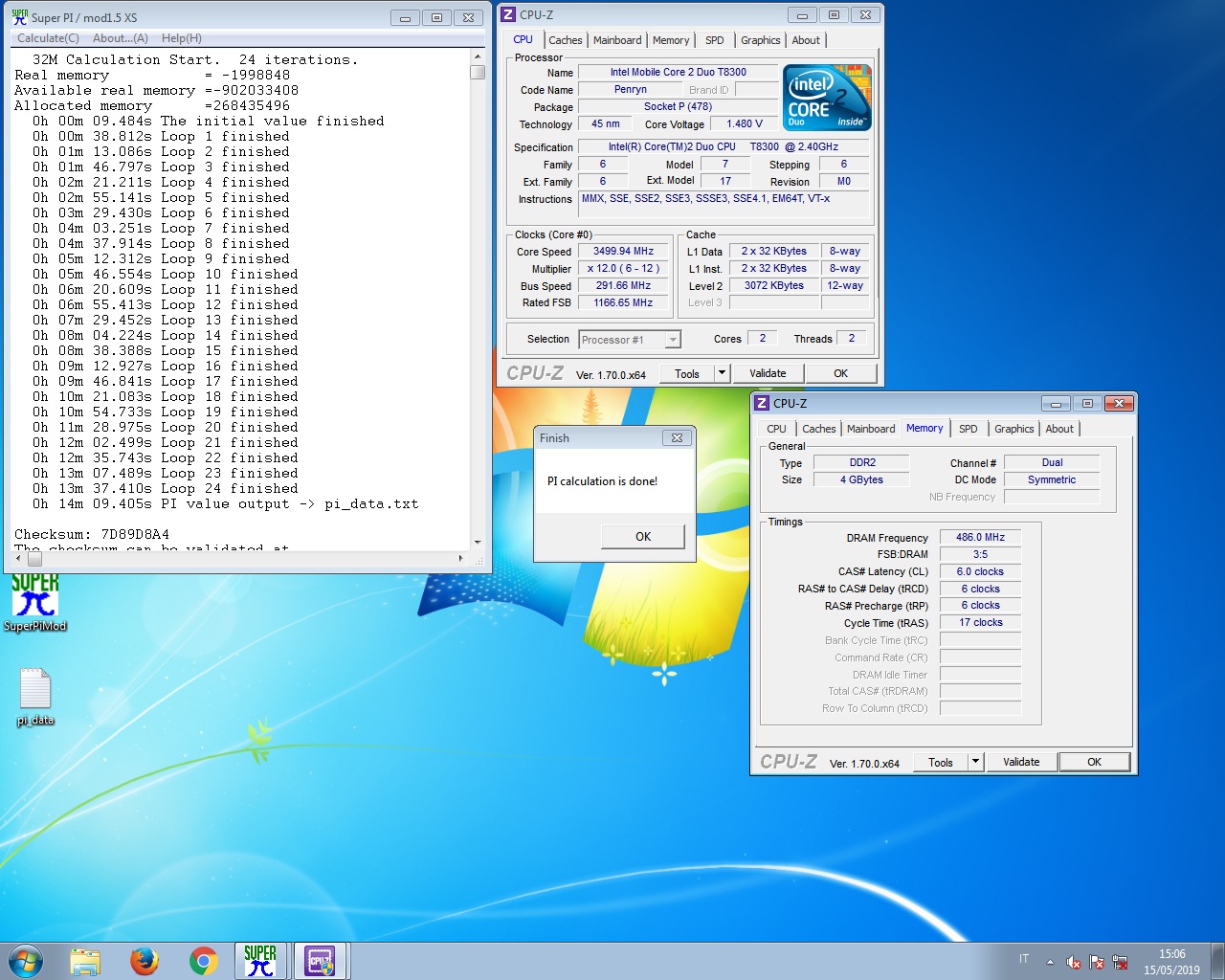The width and height of the screenshot is (1225, 980).
Task: Open the About...(A) menu in Super PI
Action: click(x=121, y=38)
